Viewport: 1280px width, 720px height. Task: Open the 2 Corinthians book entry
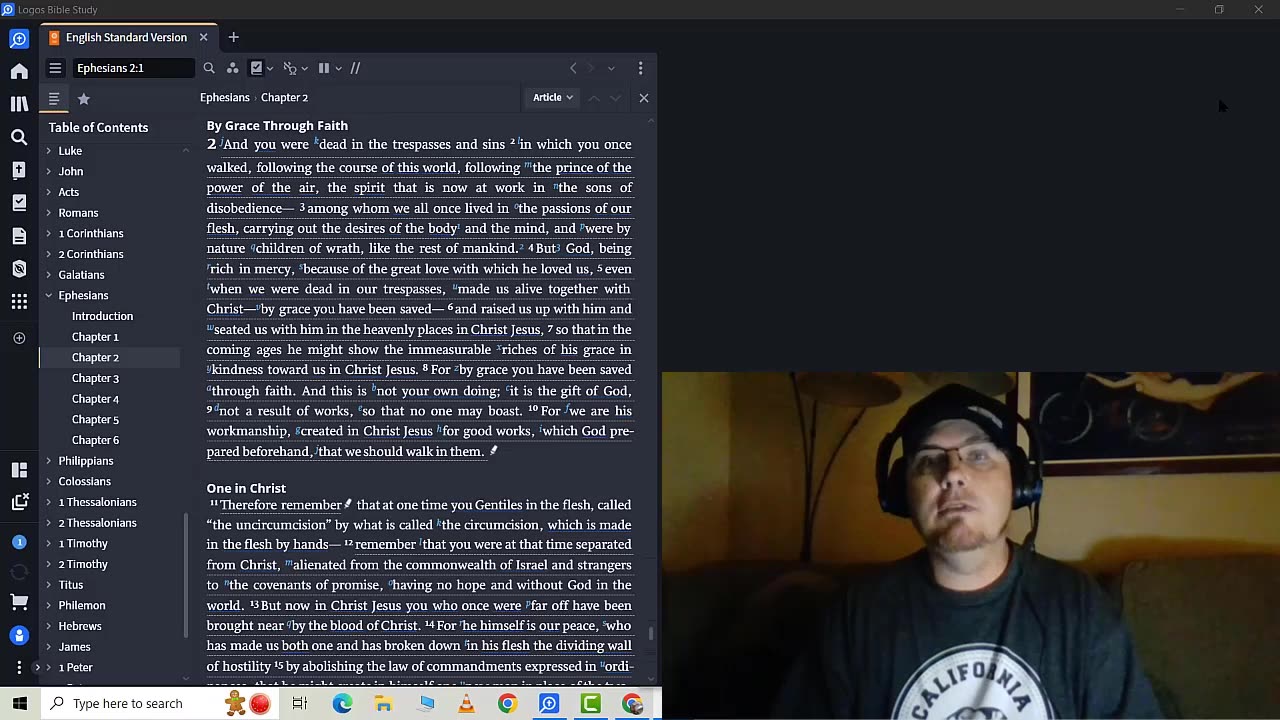pyautogui.click(x=91, y=254)
